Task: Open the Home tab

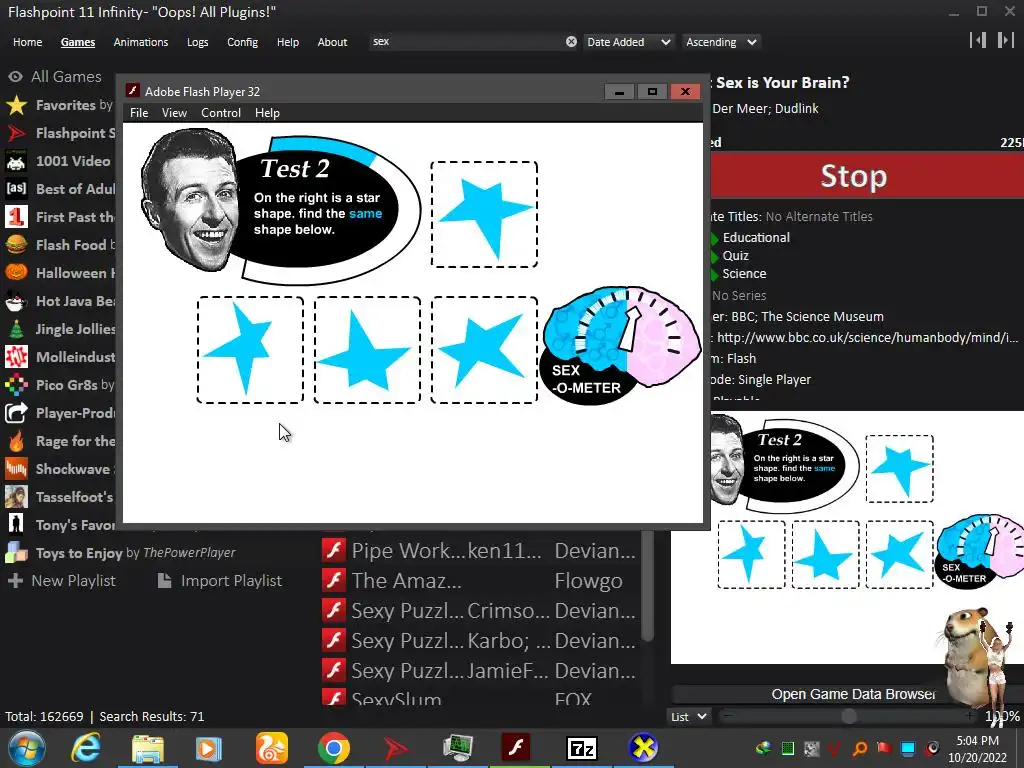Action: 27,42
